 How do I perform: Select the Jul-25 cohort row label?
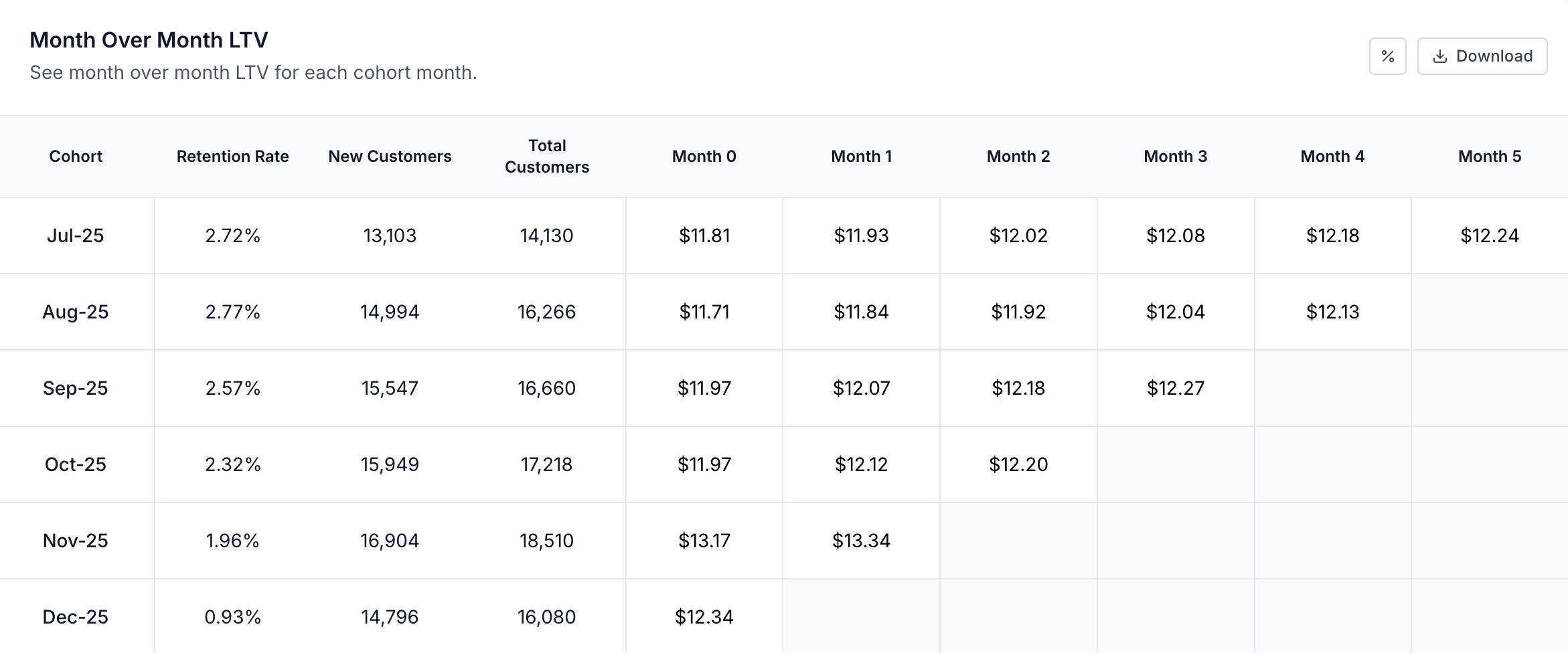(x=76, y=235)
